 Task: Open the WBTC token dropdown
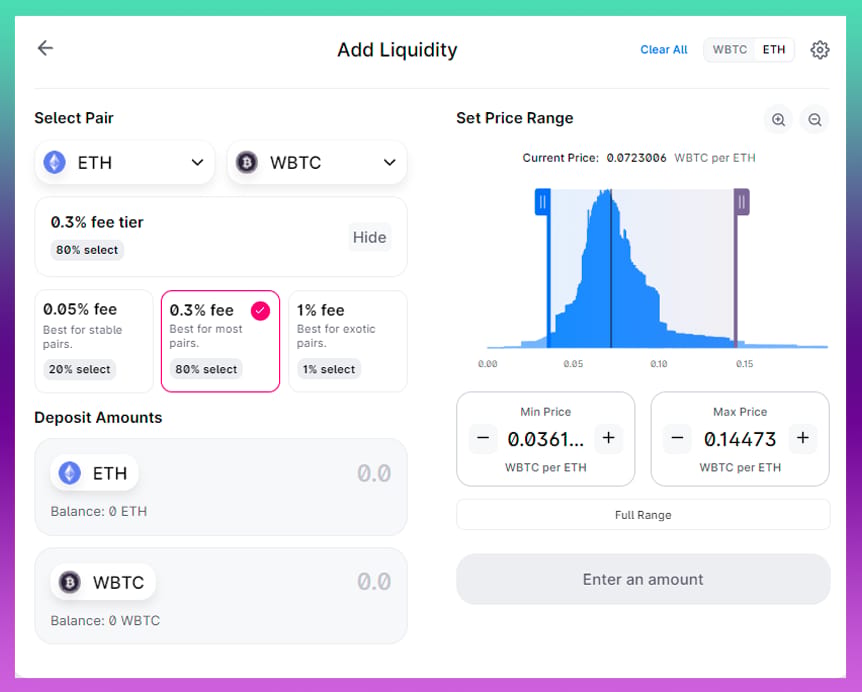(x=317, y=162)
